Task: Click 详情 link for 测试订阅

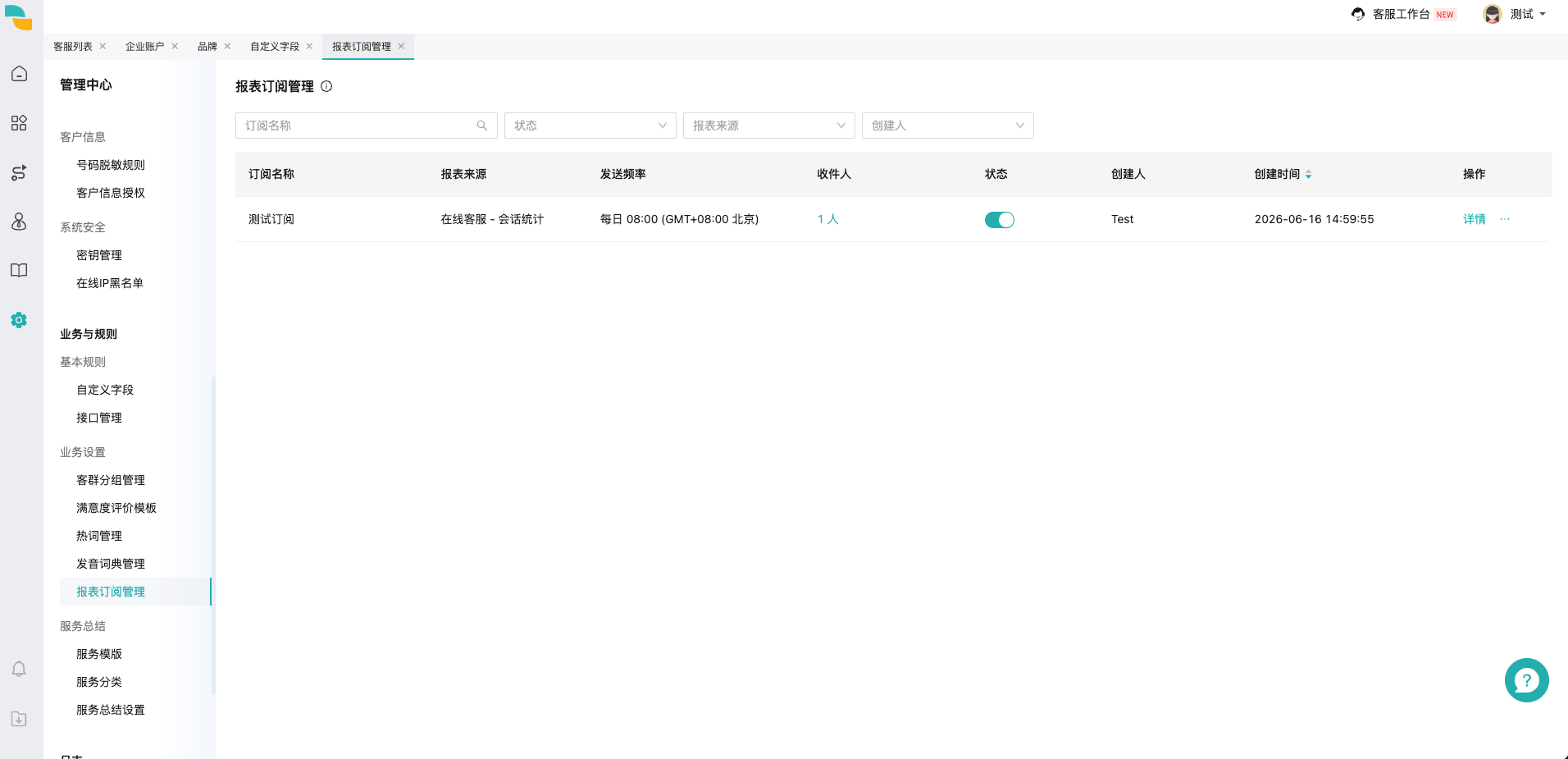Action: tap(1475, 219)
